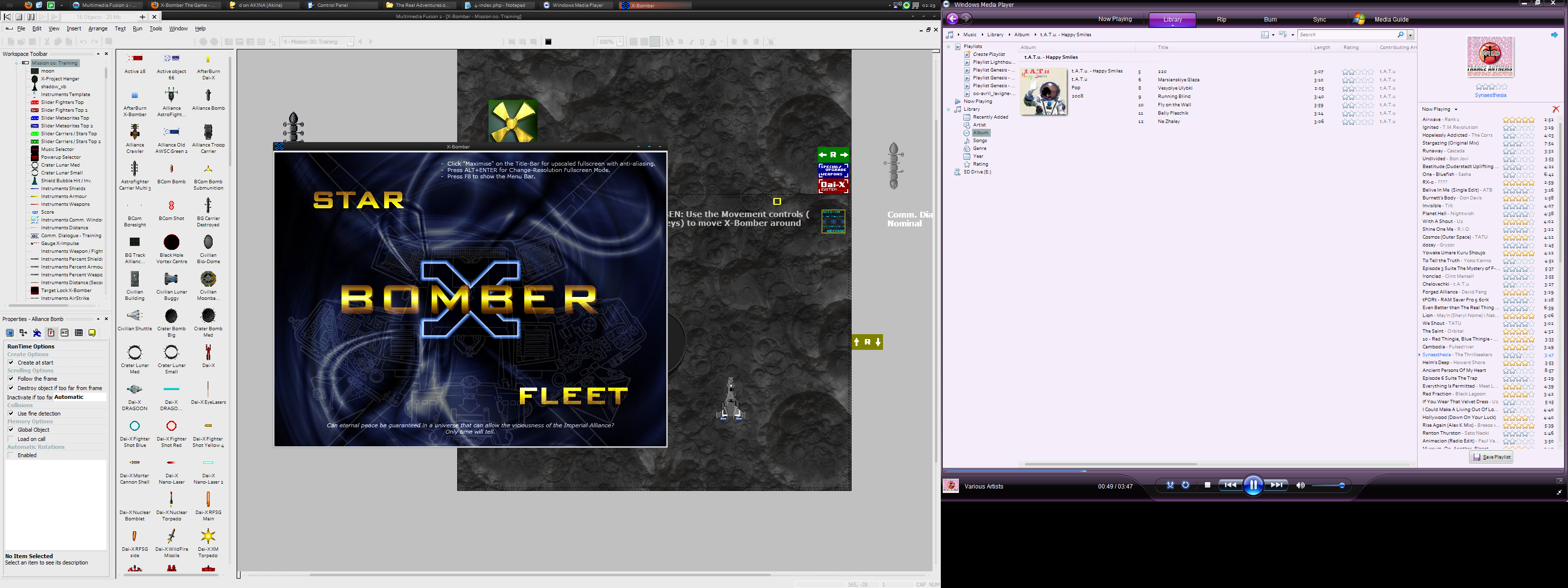Stop playback in Media Player
Screen dimensions: 1568x588
(x=1207, y=485)
